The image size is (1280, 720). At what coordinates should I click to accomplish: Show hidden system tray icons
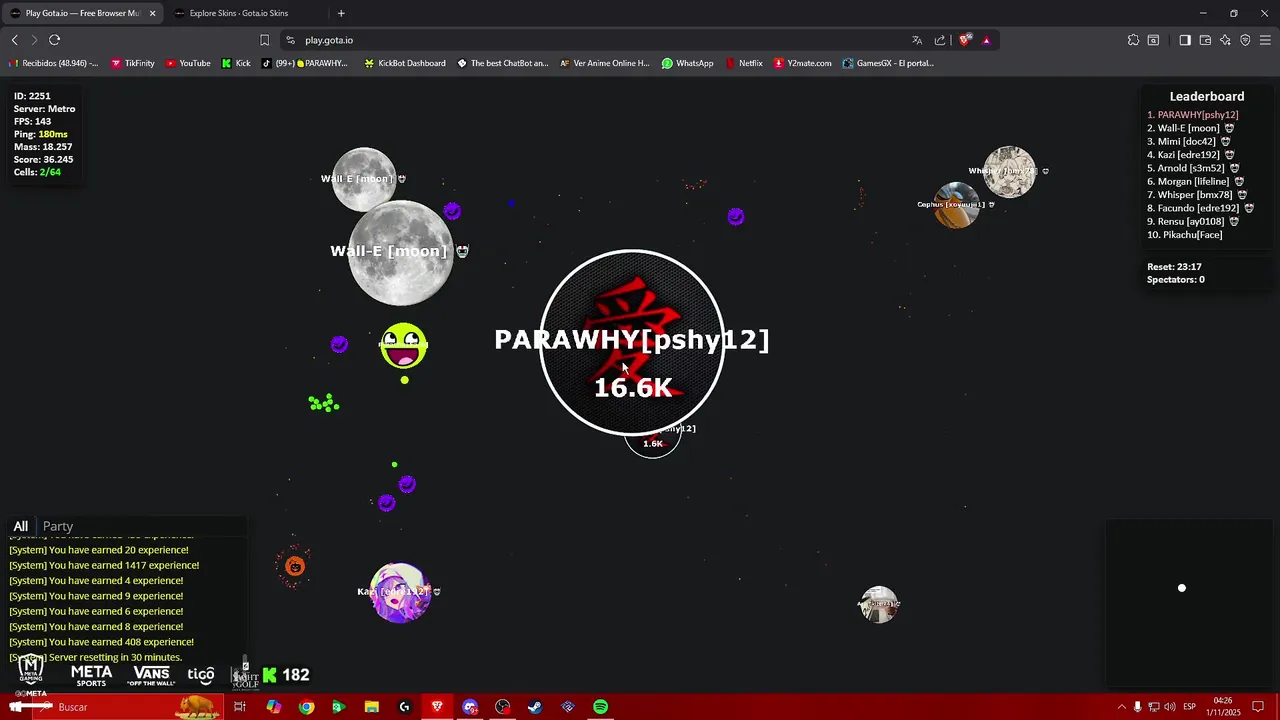tap(1121, 707)
